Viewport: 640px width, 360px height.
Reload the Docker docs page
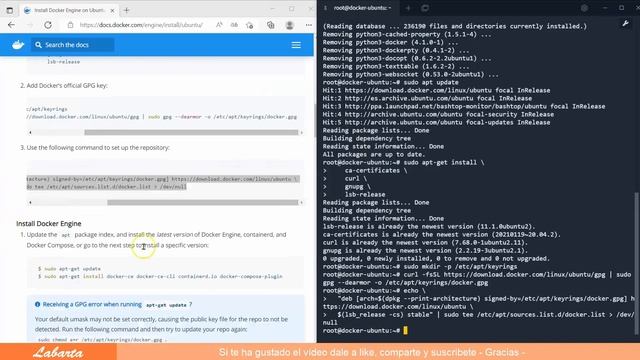48,25
